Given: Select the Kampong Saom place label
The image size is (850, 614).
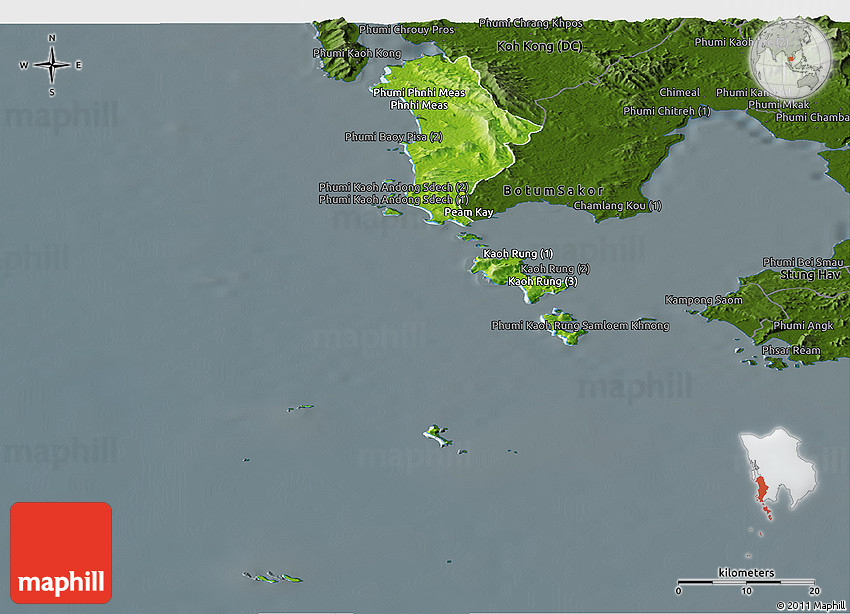Looking at the screenshot, I should coord(704,300).
